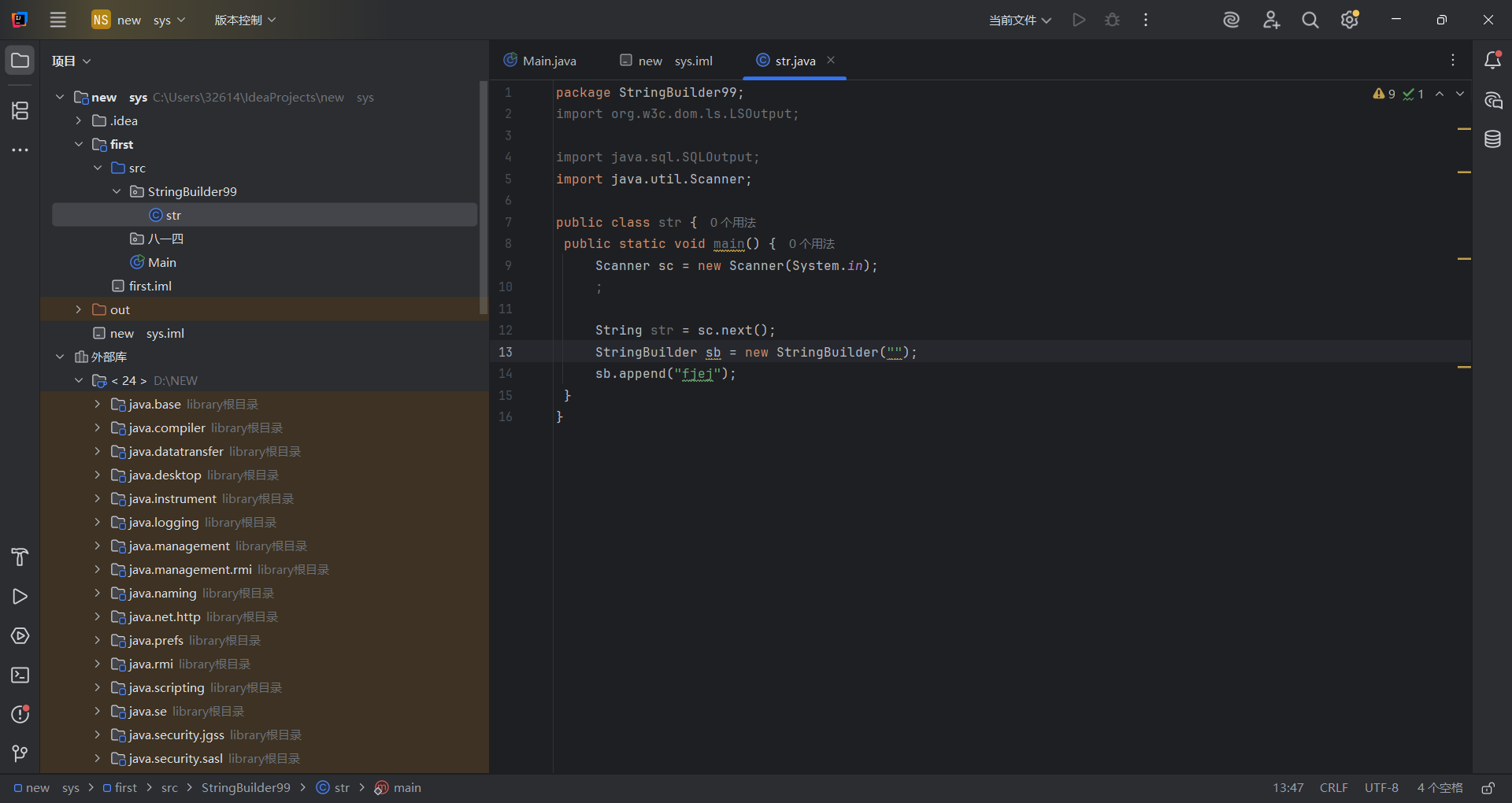Expand the .idea folder
This screenshot has width=1512, height=803.
(x=79, y=120)
